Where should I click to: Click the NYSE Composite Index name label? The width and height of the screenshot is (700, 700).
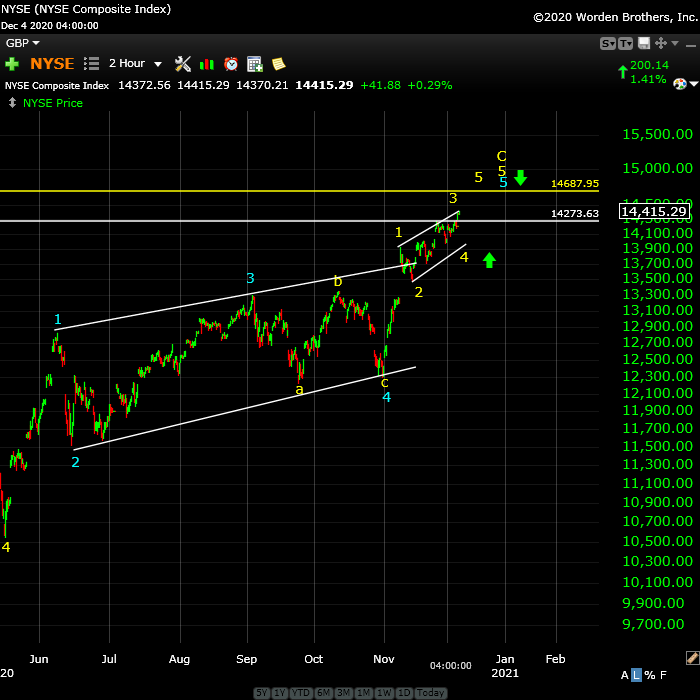pos(57,85)
